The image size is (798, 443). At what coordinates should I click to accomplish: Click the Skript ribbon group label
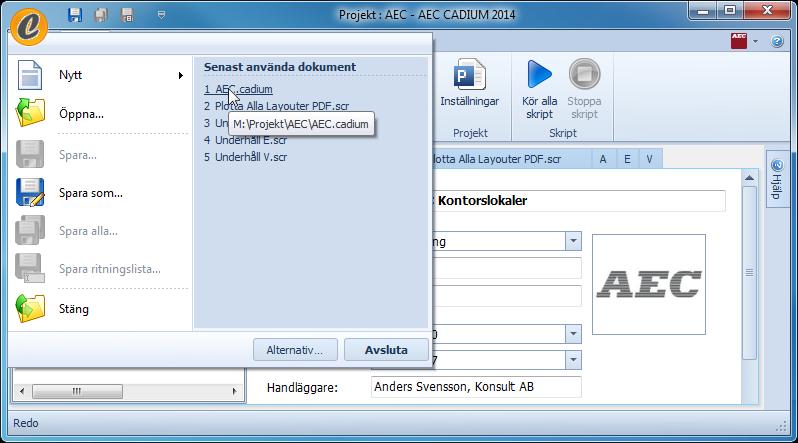pos(562,133)
